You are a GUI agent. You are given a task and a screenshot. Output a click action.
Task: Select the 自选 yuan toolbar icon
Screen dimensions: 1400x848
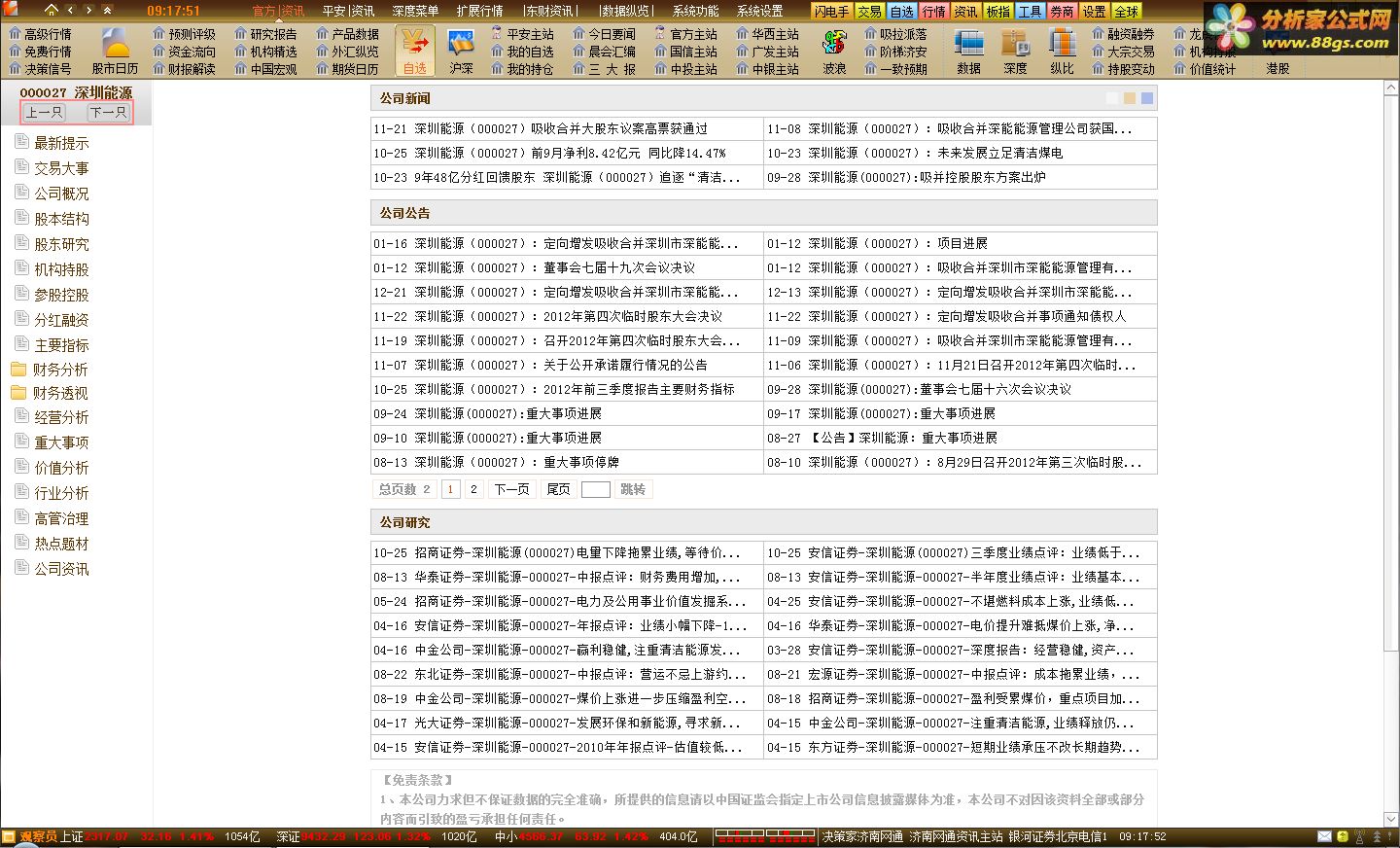(415, 52)
